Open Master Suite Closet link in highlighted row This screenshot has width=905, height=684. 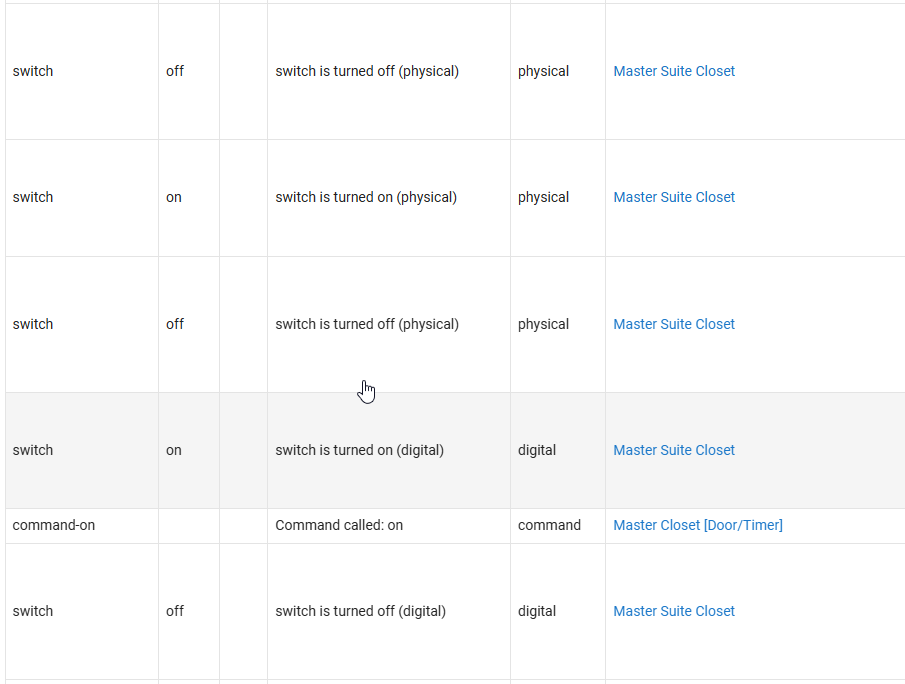674,450
